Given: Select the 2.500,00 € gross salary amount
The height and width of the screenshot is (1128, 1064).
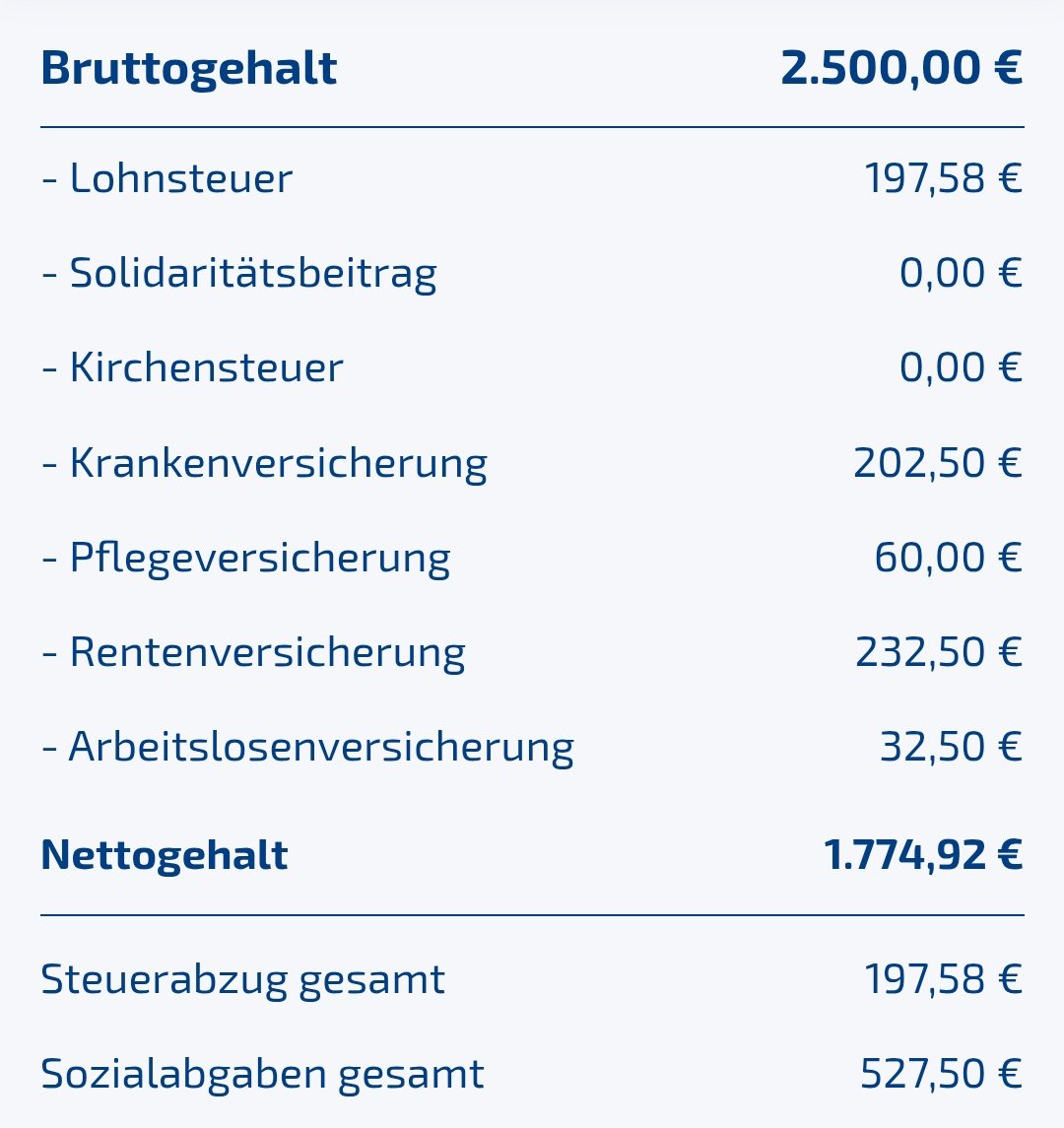Looking at the screenshot, I should pyautogui.click(x=901, y=69).
